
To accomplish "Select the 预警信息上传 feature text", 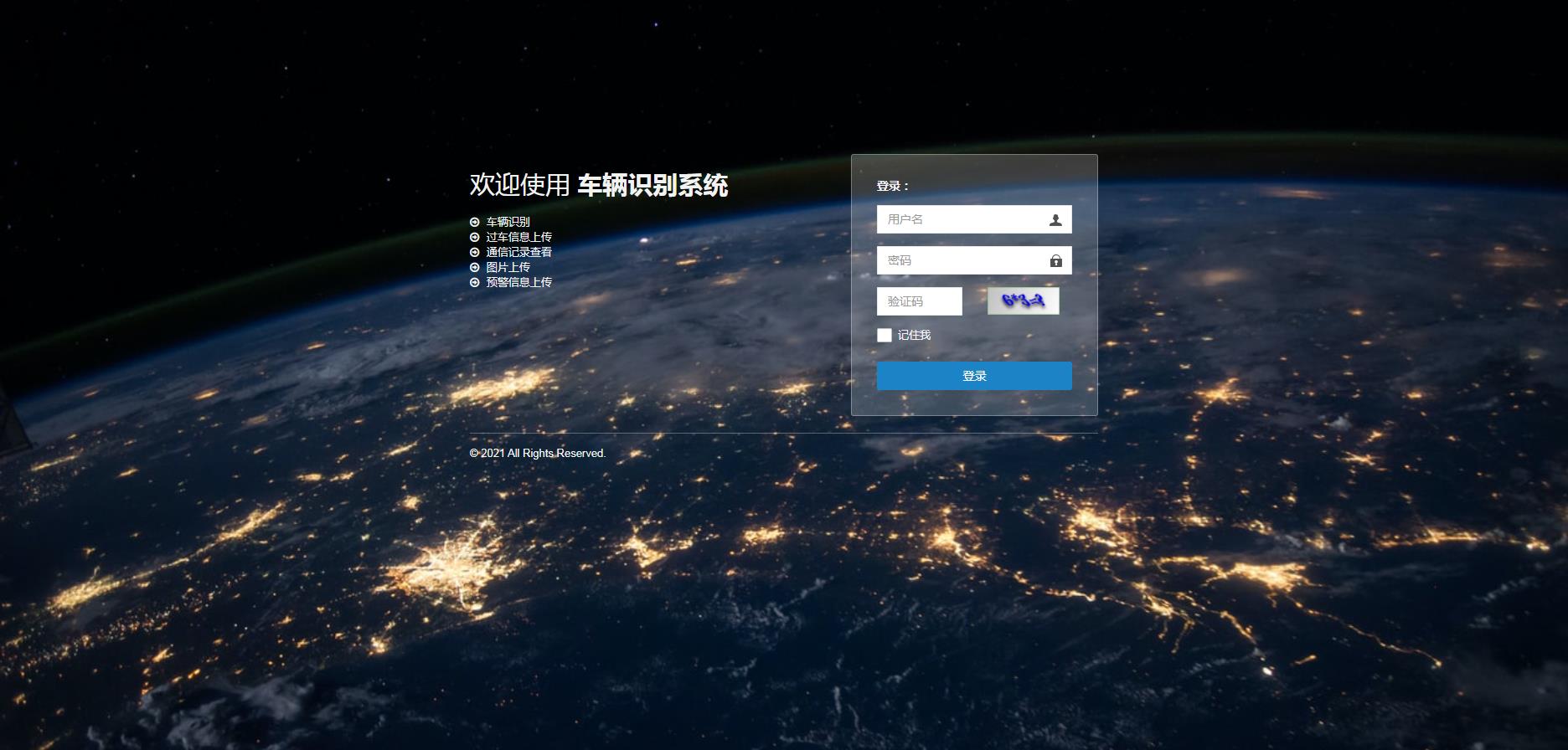I will (518, 282).
